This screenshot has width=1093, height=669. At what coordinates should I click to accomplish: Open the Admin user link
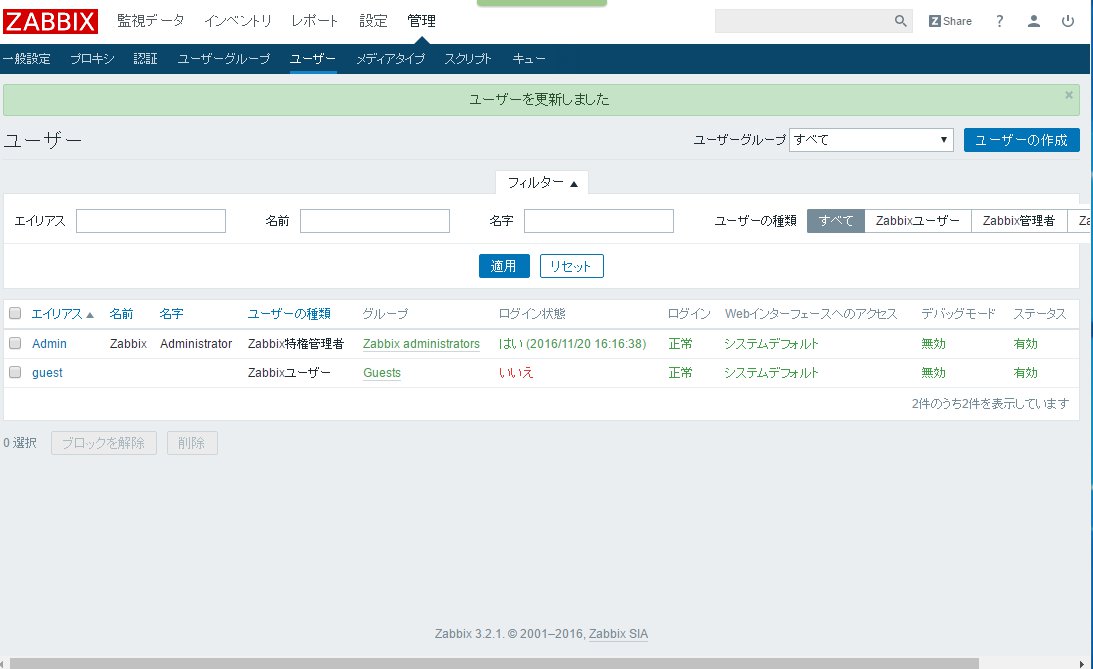coord(49,344)
